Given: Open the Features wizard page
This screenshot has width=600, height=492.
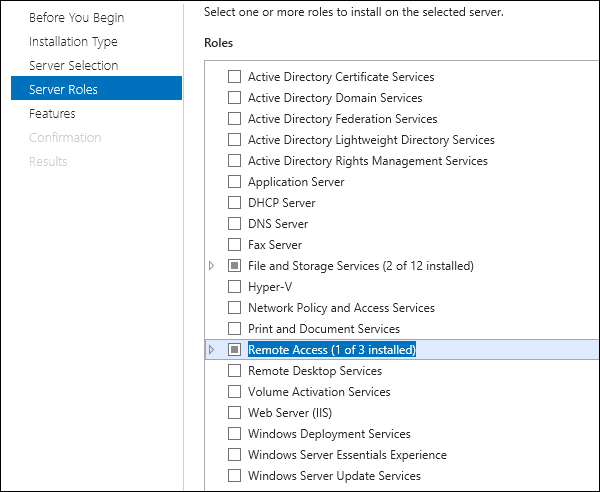Looking at the screenshot, I should click(x=52, y=114).
